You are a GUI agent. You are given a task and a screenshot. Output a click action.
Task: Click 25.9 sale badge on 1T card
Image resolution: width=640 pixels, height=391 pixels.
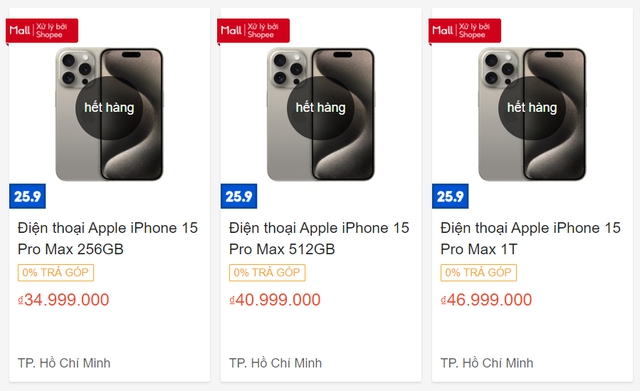point(450,196)
